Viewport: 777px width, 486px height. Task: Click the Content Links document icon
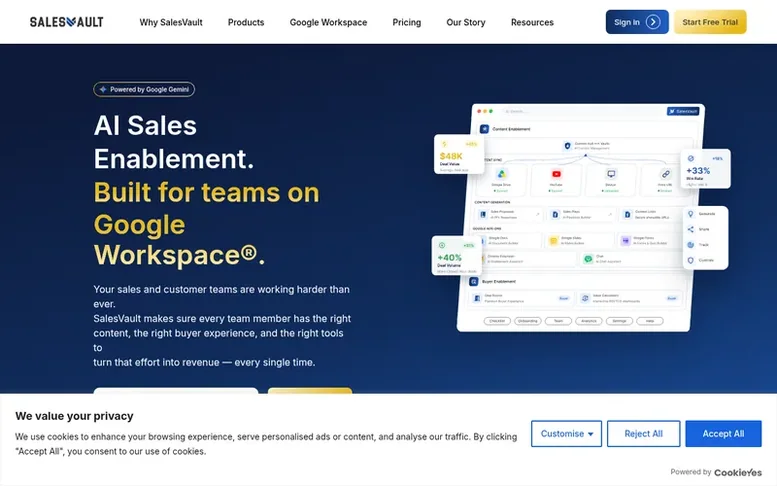627,214
